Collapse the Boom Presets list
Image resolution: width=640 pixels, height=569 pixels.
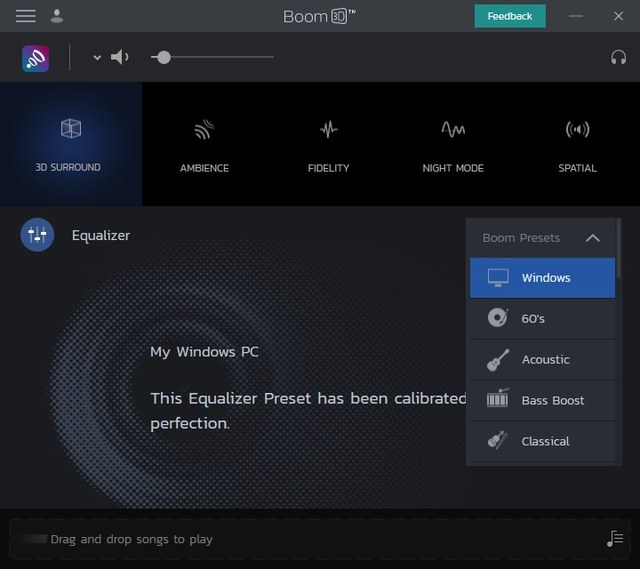coord(592,238)
